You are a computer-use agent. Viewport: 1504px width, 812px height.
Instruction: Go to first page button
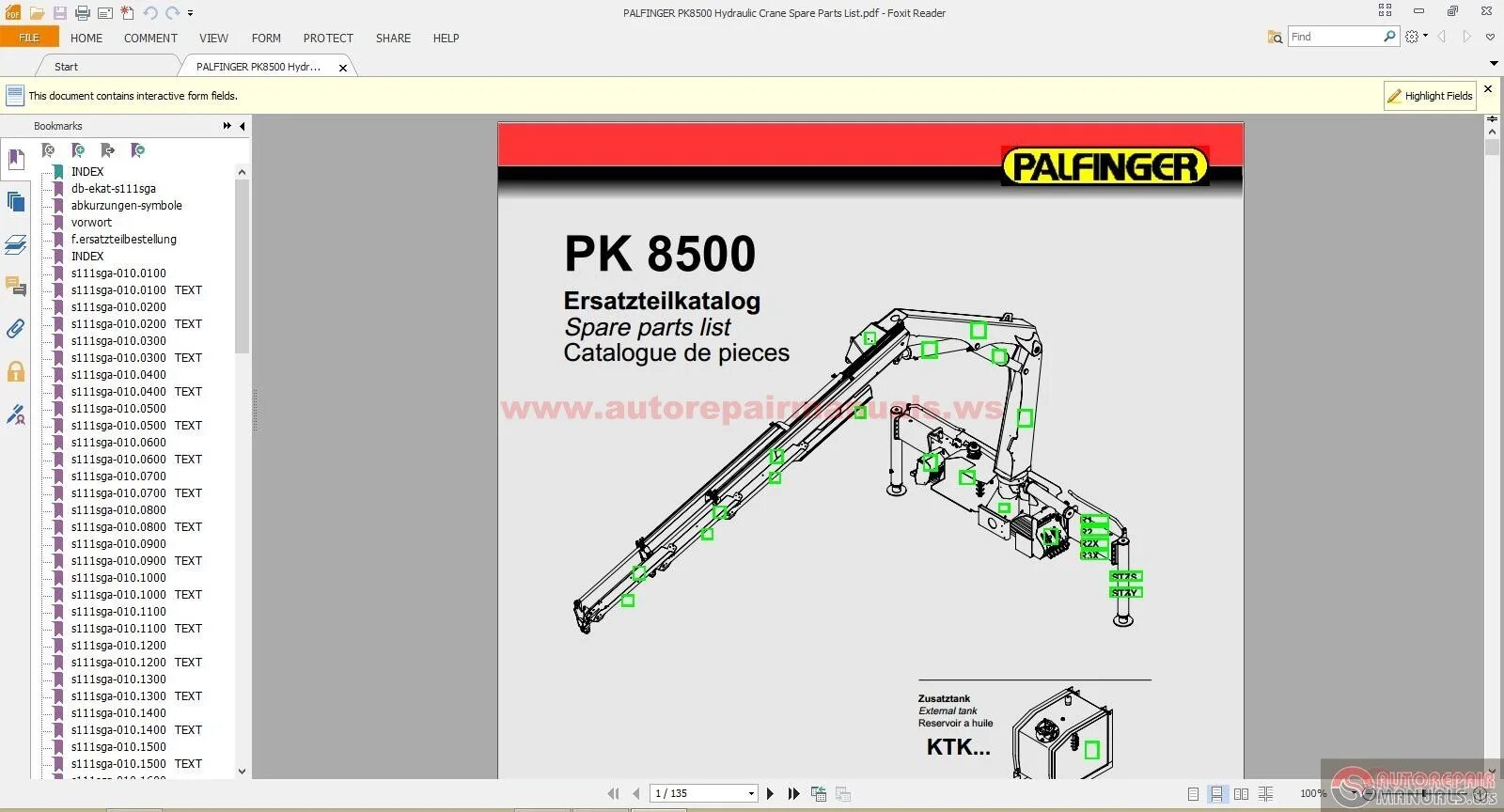(x=613, y=794)
